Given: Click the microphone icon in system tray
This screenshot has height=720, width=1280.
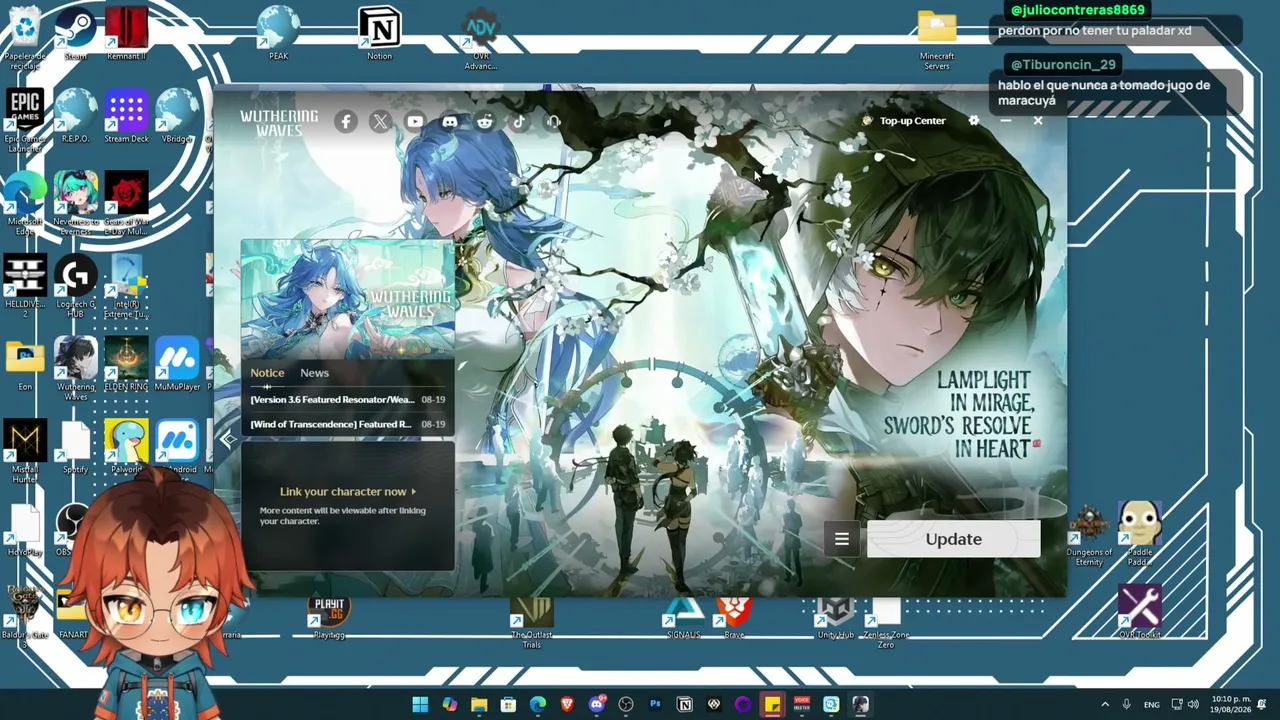Looking at the screenshot, I should (1126, 704).
